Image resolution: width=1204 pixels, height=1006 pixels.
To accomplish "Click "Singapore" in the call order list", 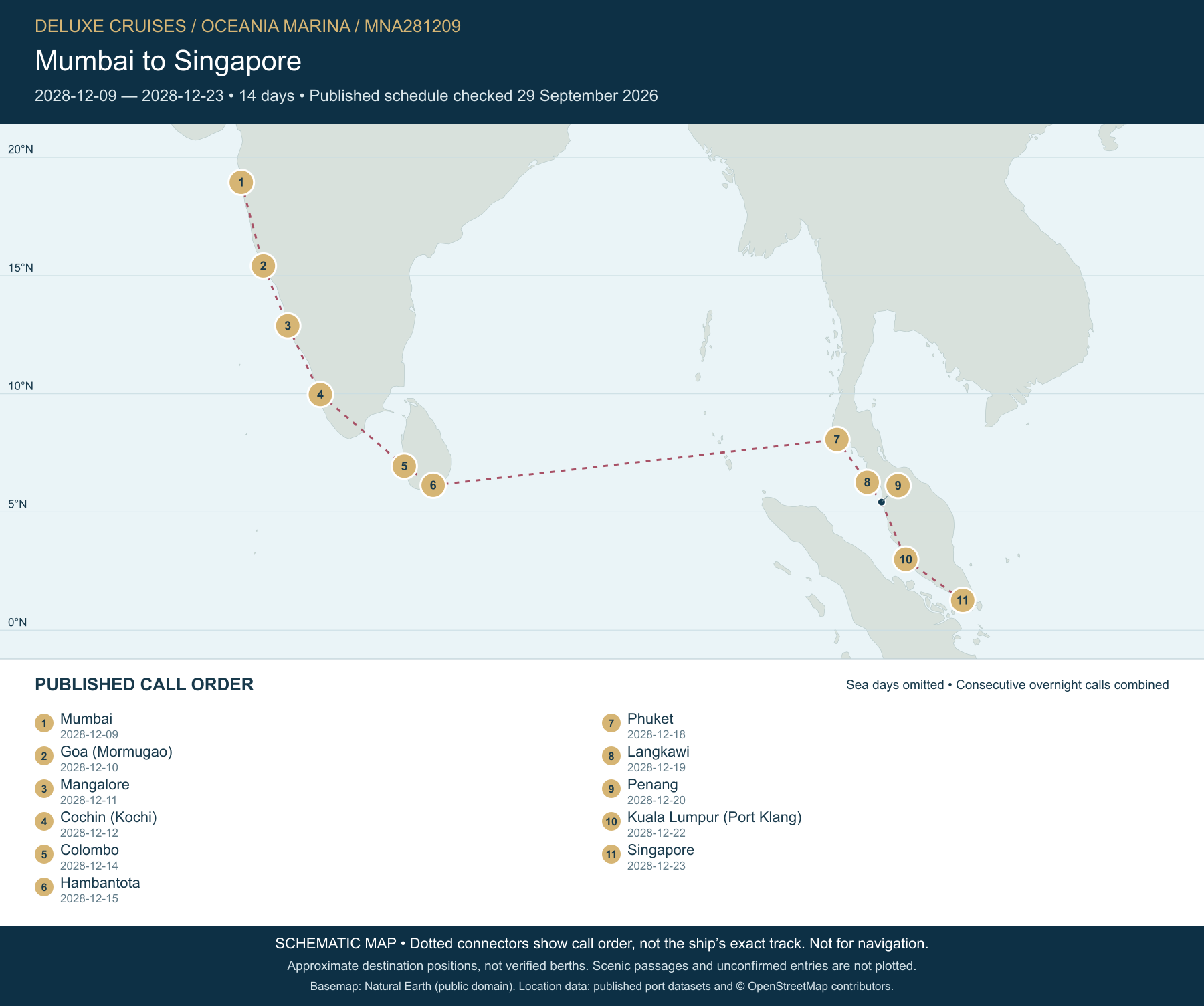I will pos(661,850).
